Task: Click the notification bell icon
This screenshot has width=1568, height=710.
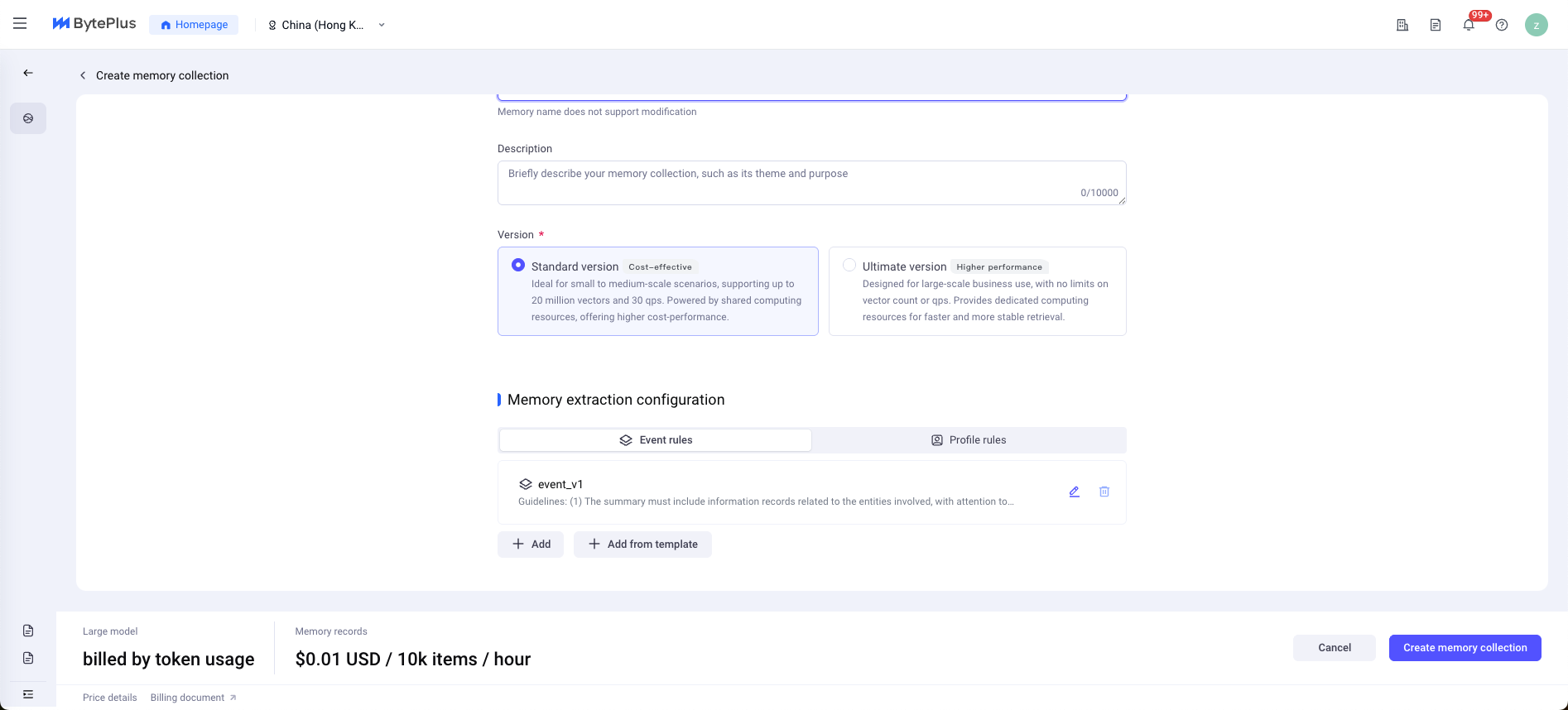Action: click(1469, 25)
